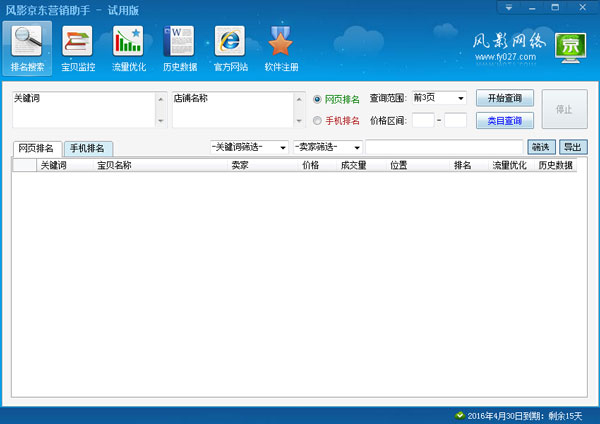This screenshot has height=424, width=600.
Task: Click the 店铺名称 box scroll-up arrow
Action: [x=299, y=99]
